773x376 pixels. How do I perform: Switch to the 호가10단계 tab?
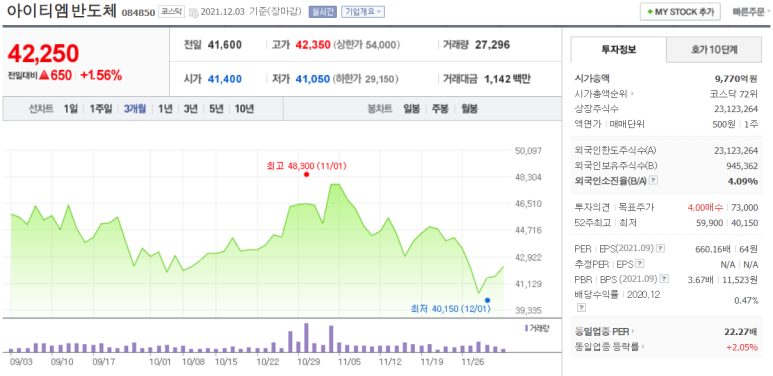click(714, 49)
